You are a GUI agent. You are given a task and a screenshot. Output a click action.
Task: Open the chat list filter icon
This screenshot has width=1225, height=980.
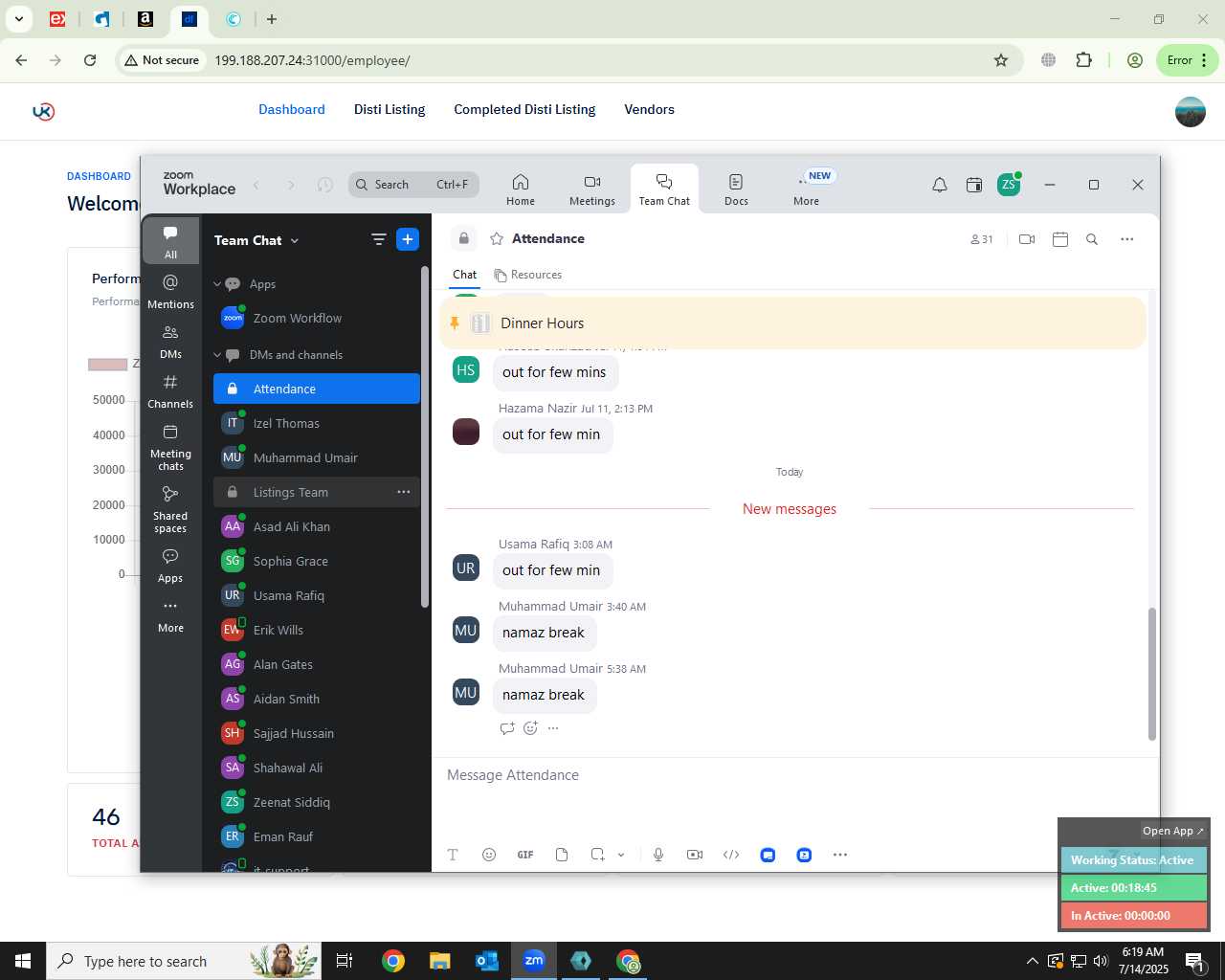point(379,239)
